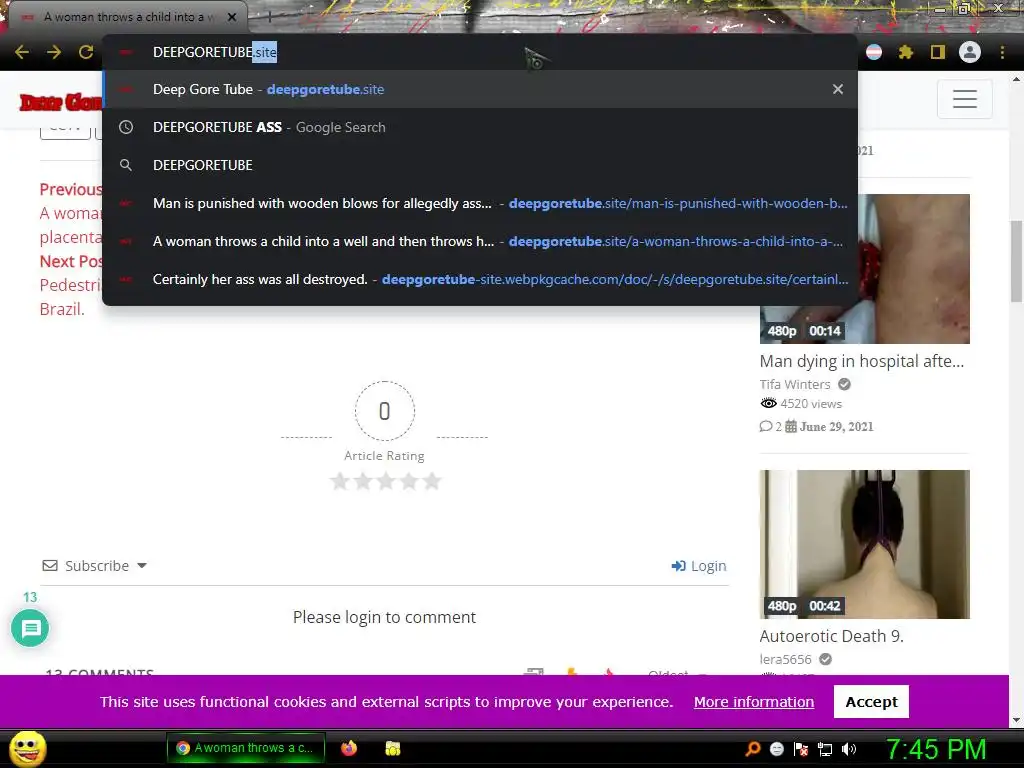Open the tray network icon
Image resolution: width=1024 pixels, height=768 pixels.
(x=825, y=749)
